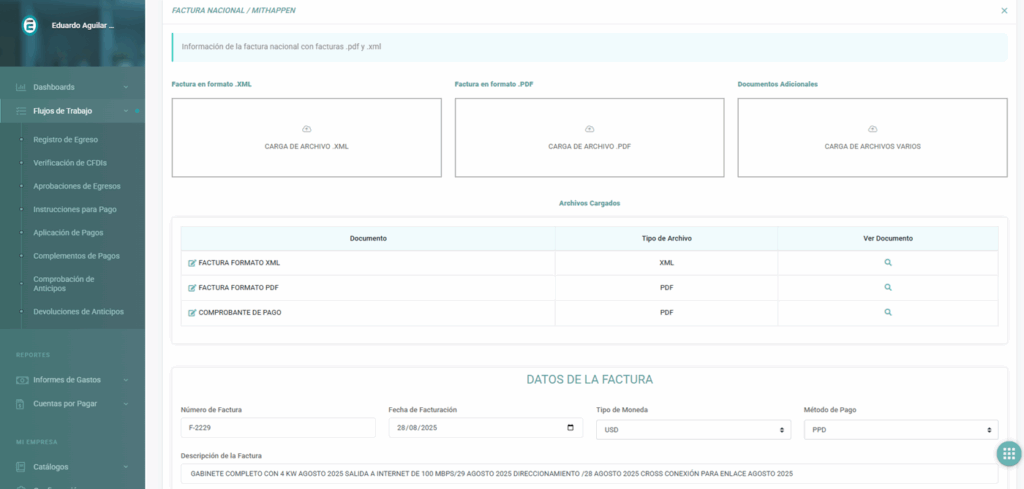Go to Verificación de CFDIs
The width and height of the screenshot is (1024, 489).
[x=70, y=163]
